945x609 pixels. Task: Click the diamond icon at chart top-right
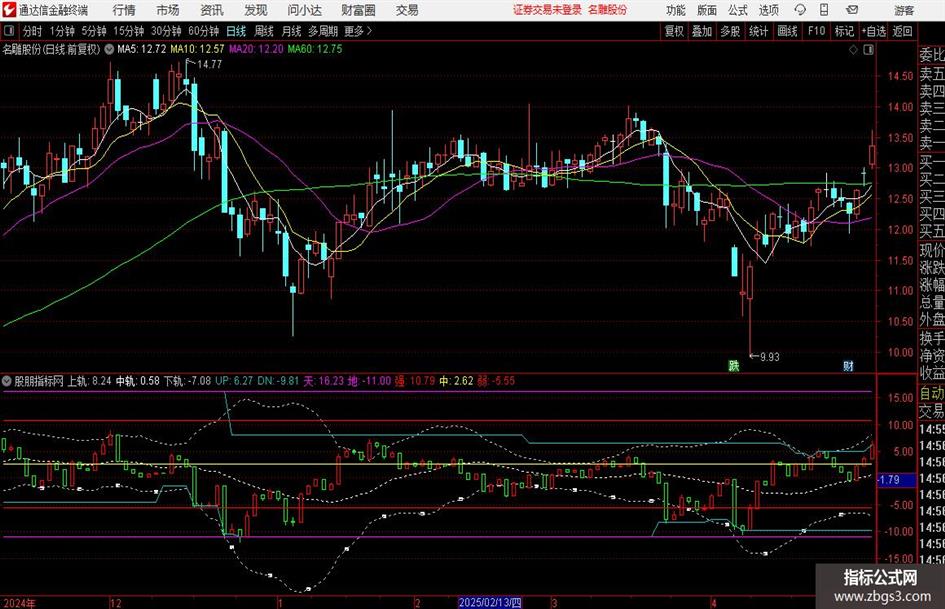pos(853,50)
